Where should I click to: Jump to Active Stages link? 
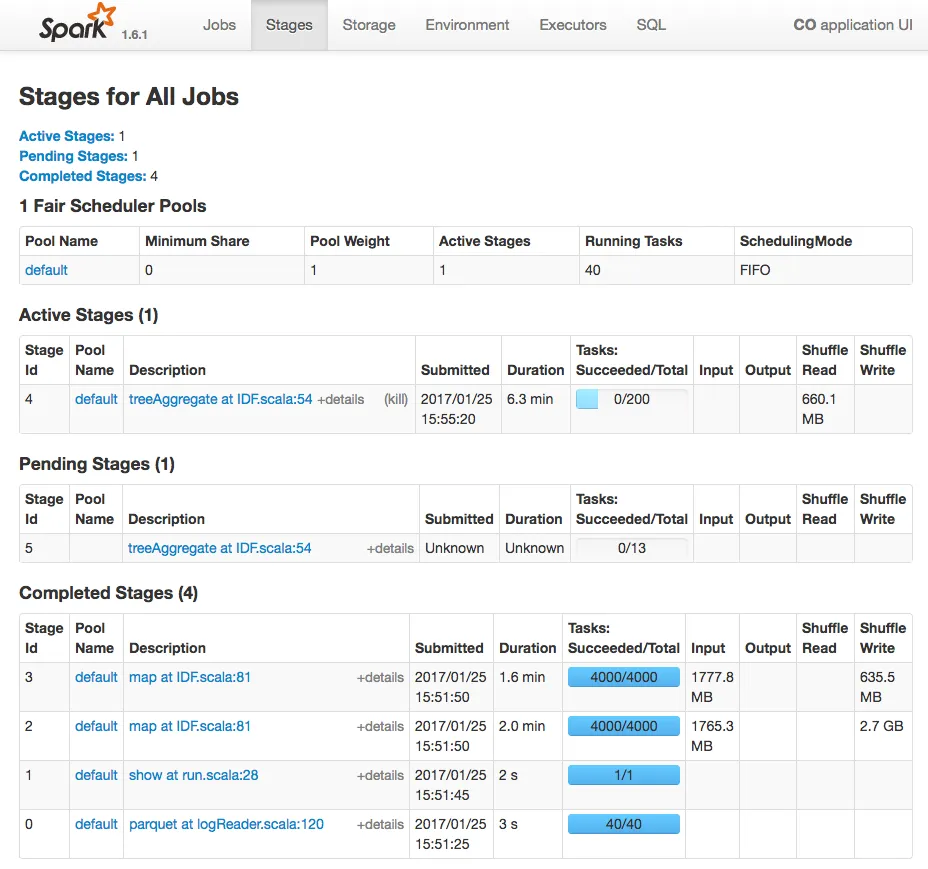click(66, 136)
